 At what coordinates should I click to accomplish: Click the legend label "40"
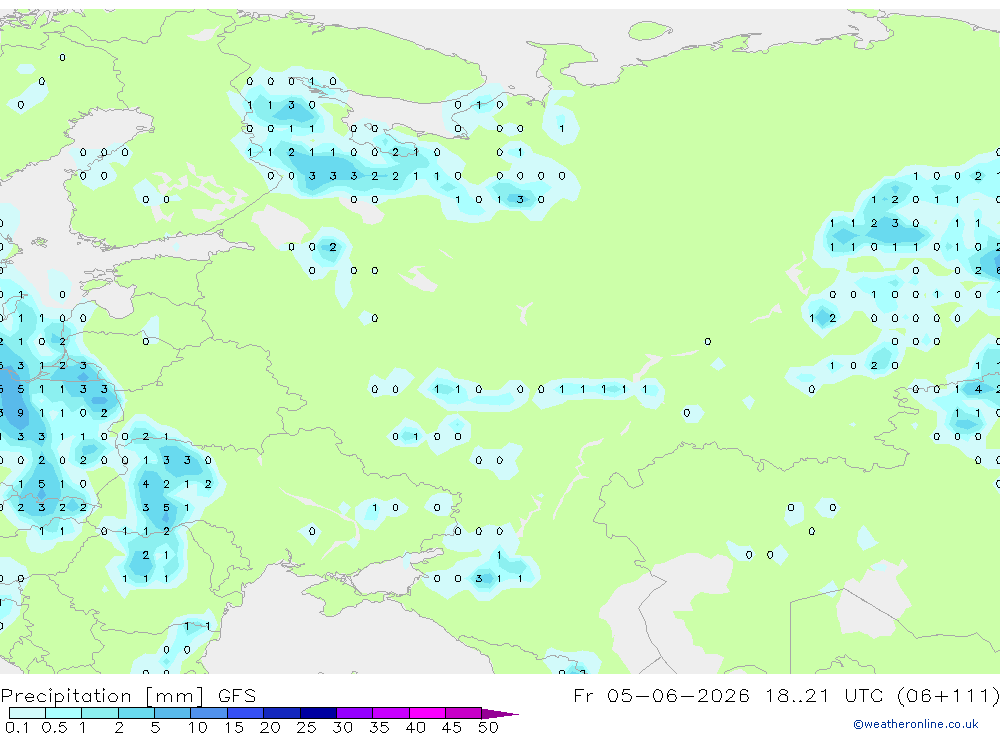click(415, 727)
